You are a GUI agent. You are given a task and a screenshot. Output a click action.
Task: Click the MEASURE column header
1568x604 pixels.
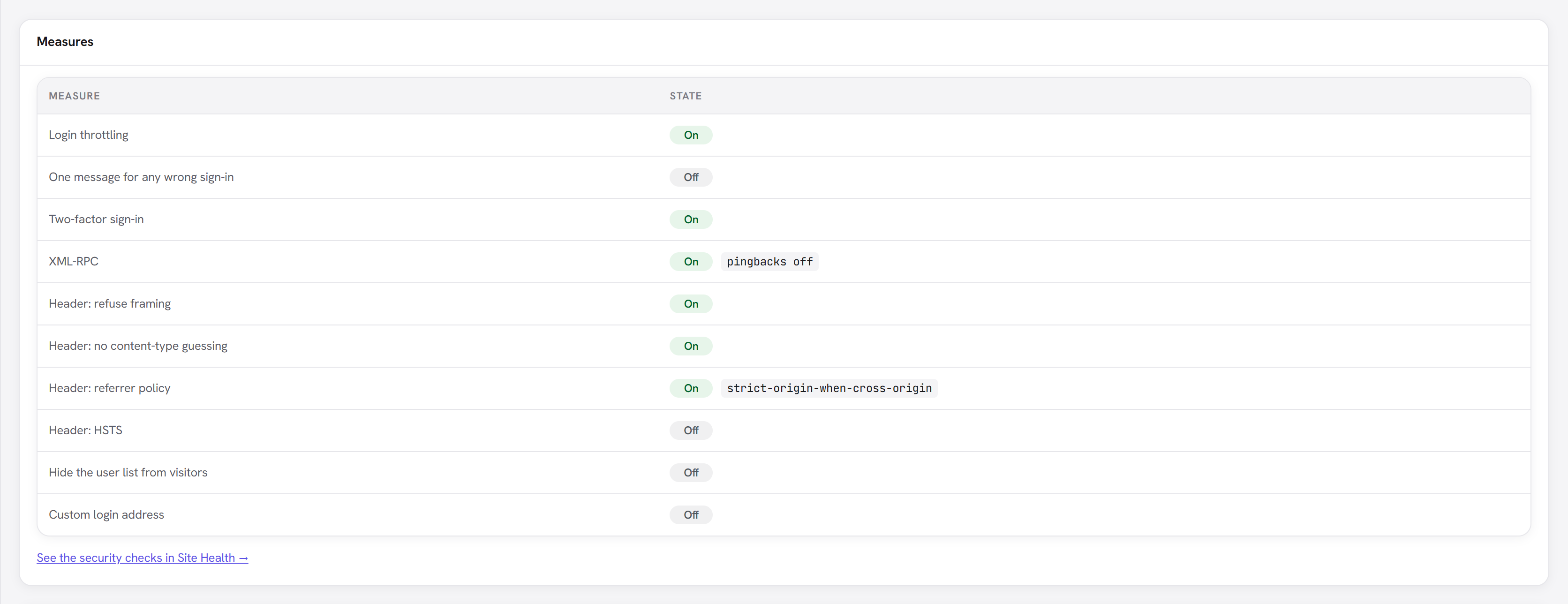point(74,96)
